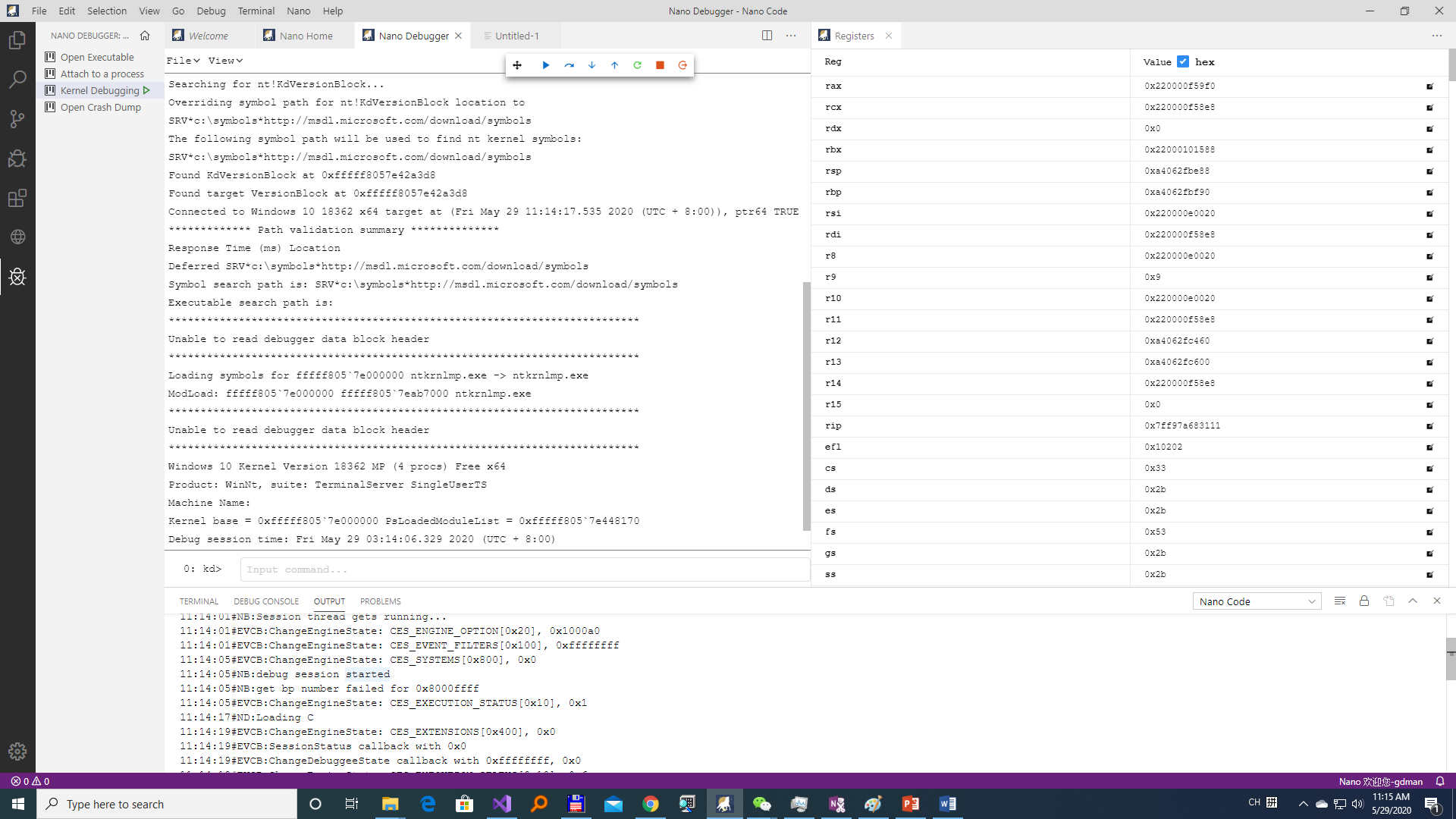Toggle the hex value checkbox
The image size is (1456, 819).
click(1183, 61)
